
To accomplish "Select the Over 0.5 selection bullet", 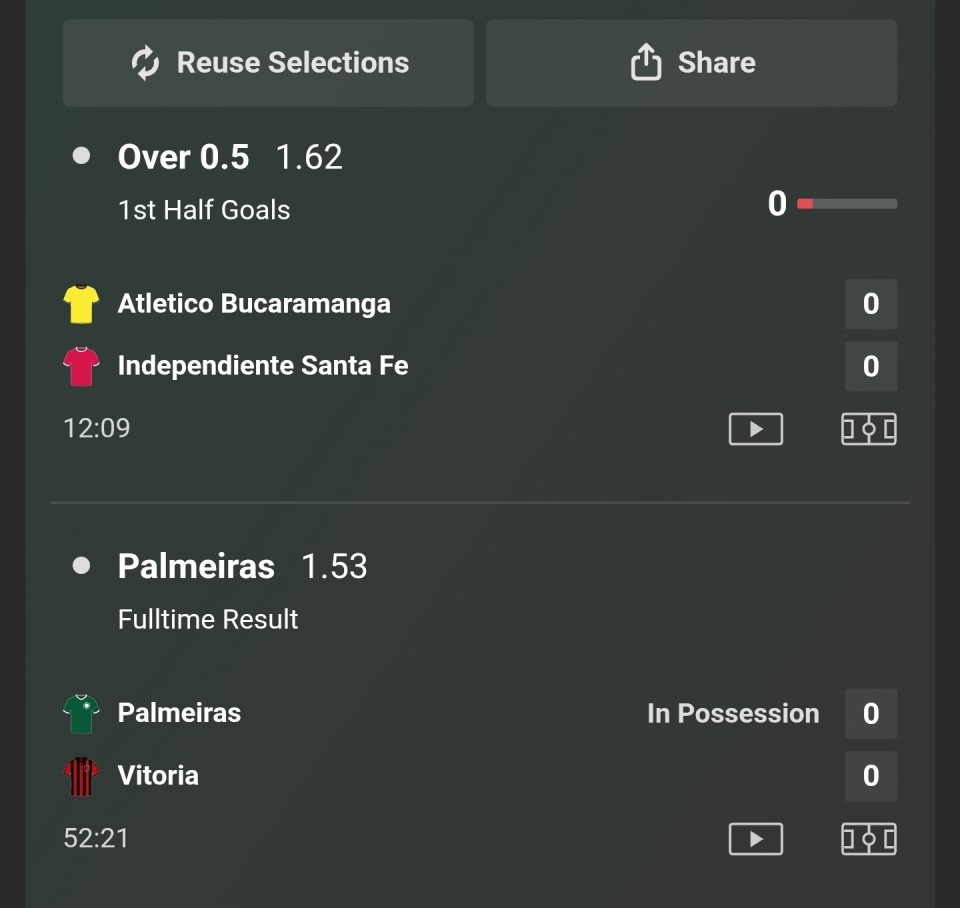I will (x=82, y=156).
